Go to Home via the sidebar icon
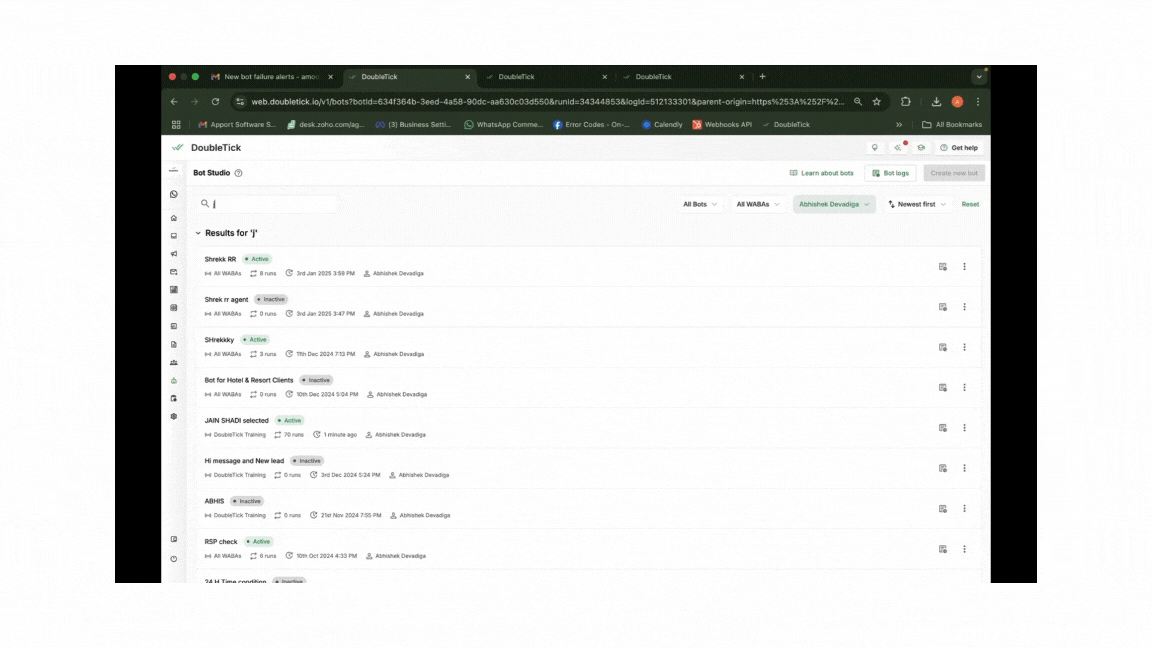This screenshot has height=648, width=1152. [x=174, y=218]
